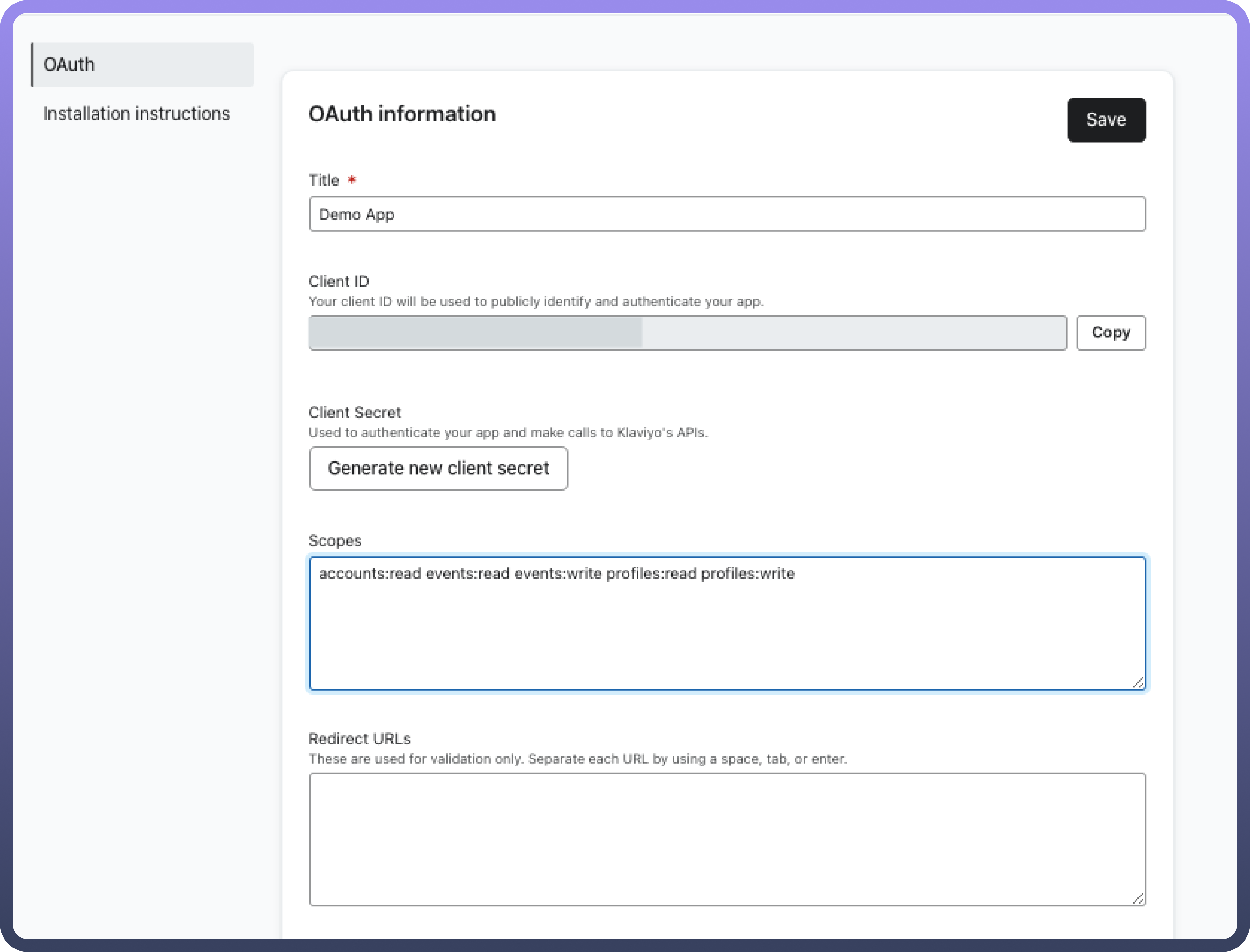
Task: Click the Client ID description text
Action: pyautogui.click(x=535, y=302)
